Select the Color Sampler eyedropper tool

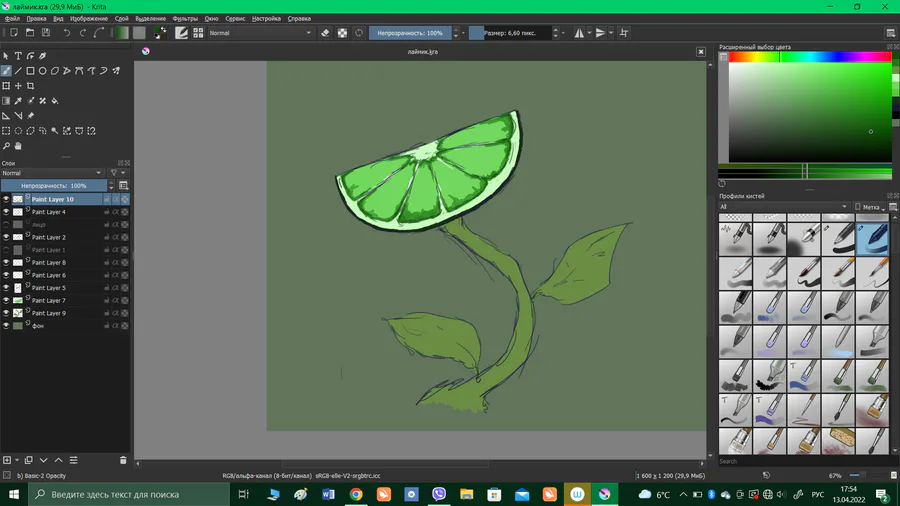click(x=18, y=100)
